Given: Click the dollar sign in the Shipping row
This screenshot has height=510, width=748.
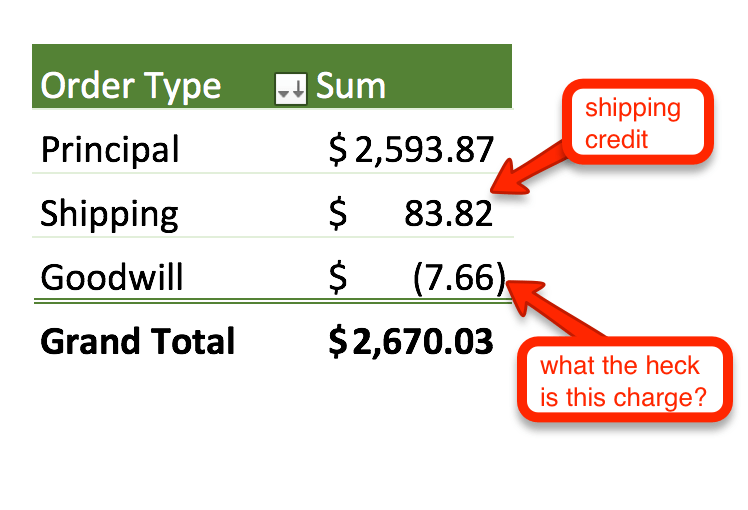Looking at the screenshot, I should click(x=338, y=213).
